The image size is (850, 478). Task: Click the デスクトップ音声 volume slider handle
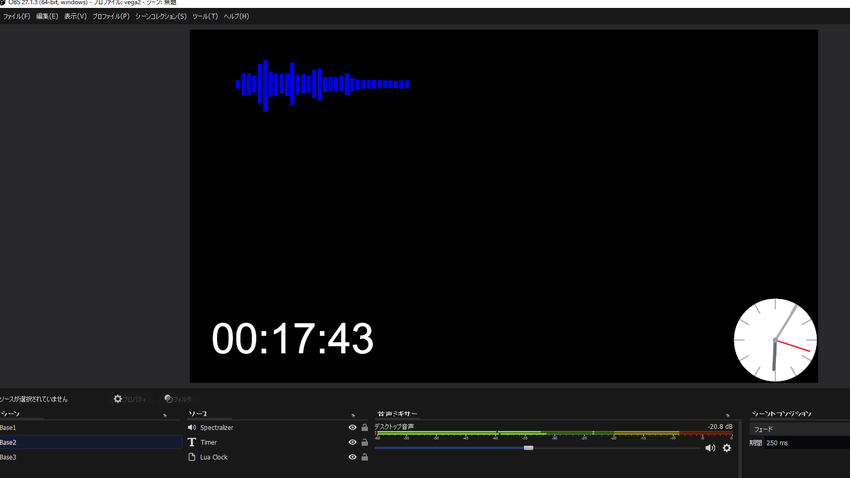529,448
